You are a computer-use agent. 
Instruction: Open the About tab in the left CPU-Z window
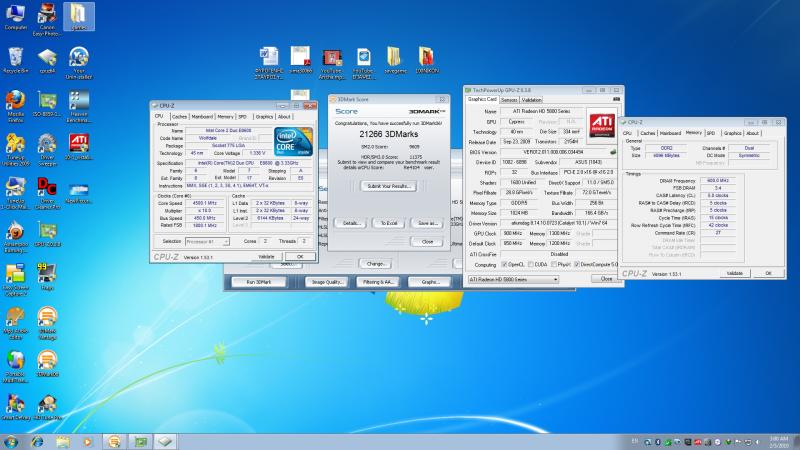click(284, 117)
